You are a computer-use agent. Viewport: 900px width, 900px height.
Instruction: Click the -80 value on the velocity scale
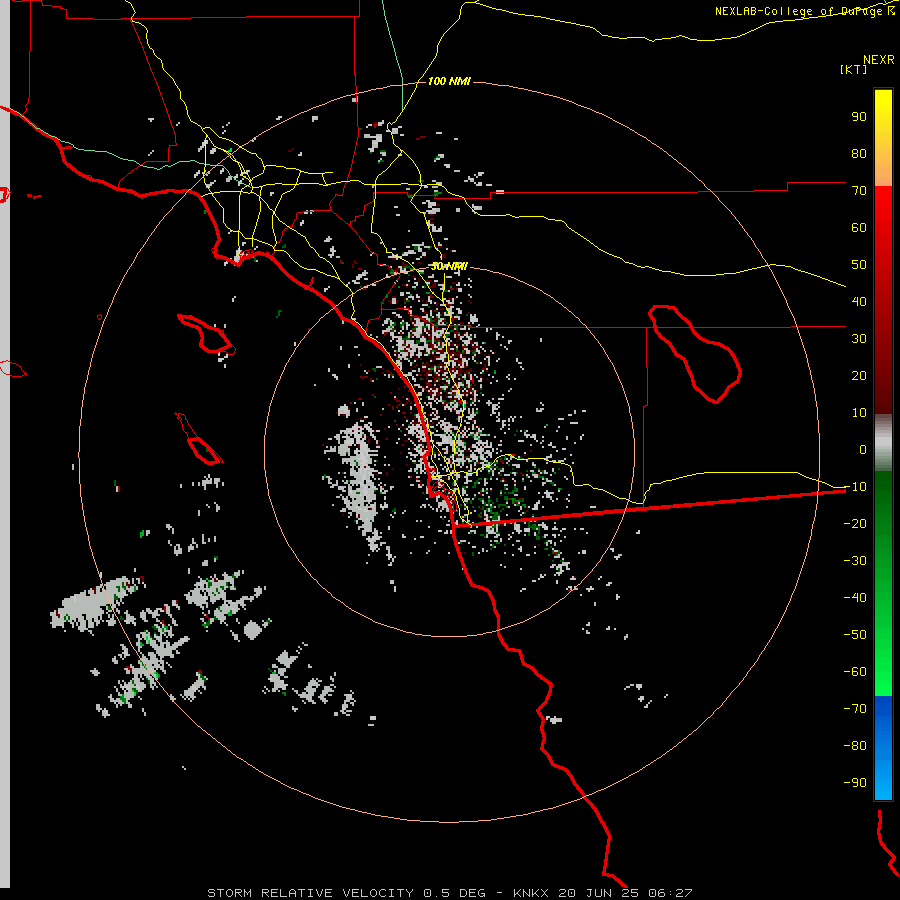[x=855, y=746]
